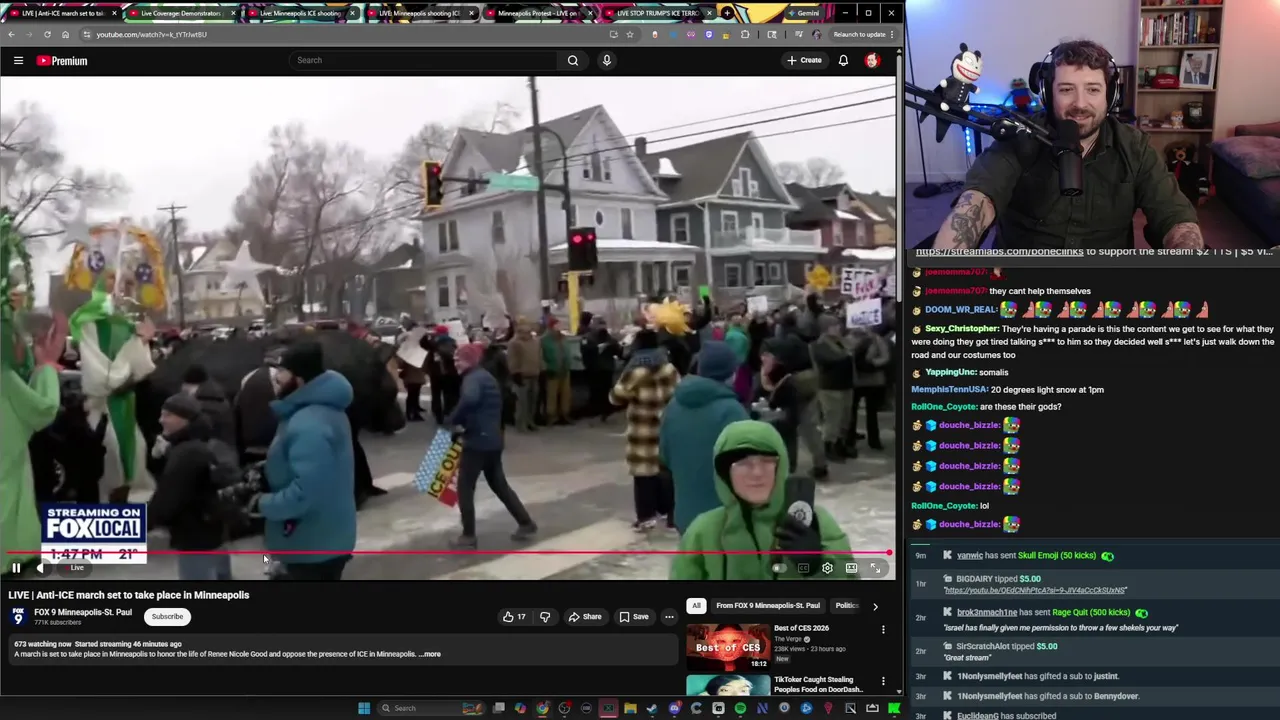Expand the video description with ...more
Screen dimensions: 1280x720
pyautogui.click(x=429, y=654)
